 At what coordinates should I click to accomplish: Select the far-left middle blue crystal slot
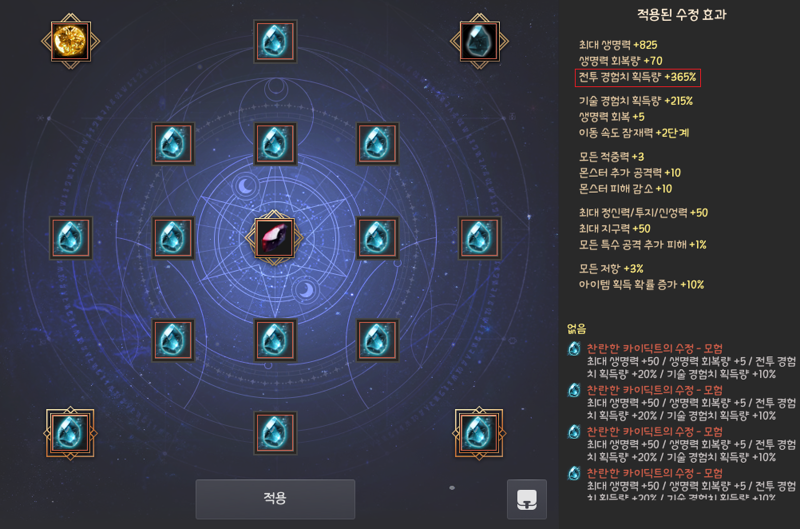pyautogui.click(x=70, y=238)
